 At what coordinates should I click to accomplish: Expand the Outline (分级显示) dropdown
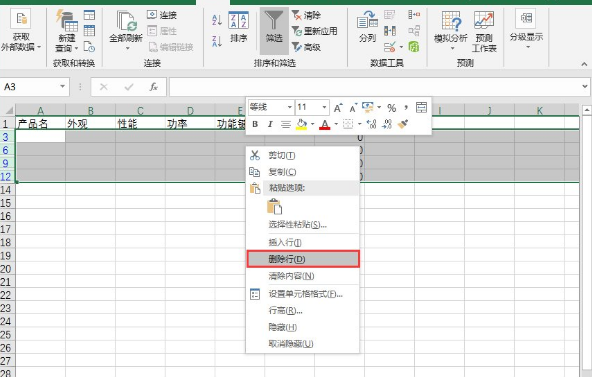pos(527,47)
